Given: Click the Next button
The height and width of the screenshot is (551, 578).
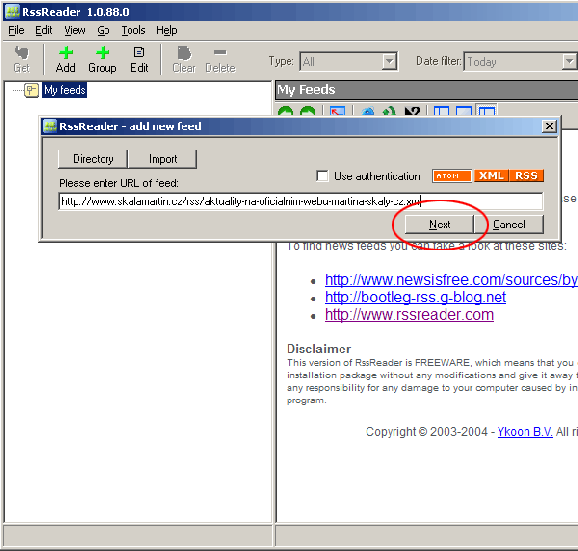Looking at the screenshot, I should 439,224.
